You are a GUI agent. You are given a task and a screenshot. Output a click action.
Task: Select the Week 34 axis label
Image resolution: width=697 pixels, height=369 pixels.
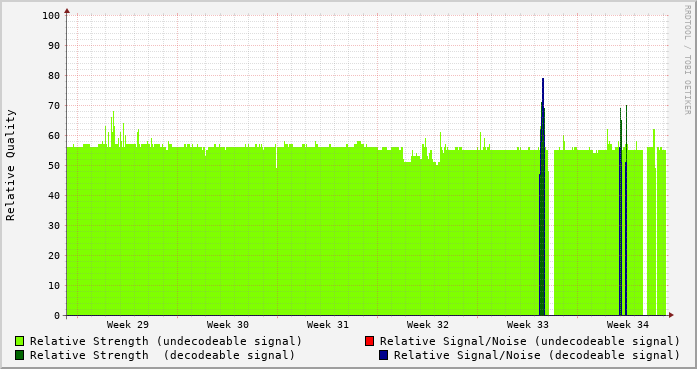tap(628, 325)
